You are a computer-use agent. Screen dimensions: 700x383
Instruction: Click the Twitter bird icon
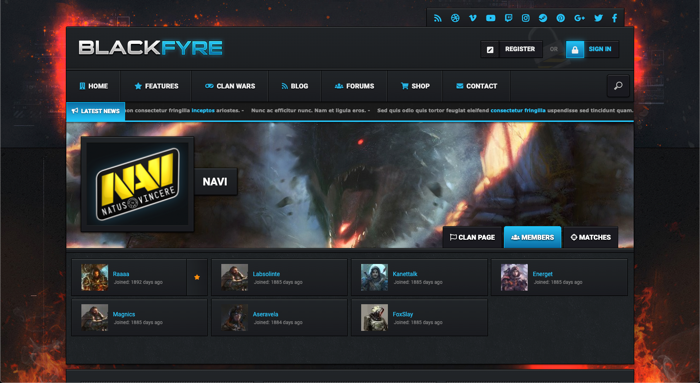click(598, 18)
